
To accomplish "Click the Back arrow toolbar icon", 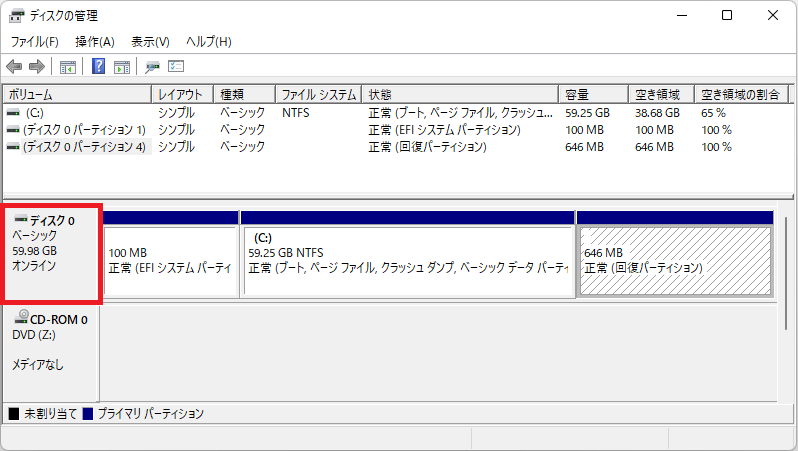I will [x=14, y=66].
